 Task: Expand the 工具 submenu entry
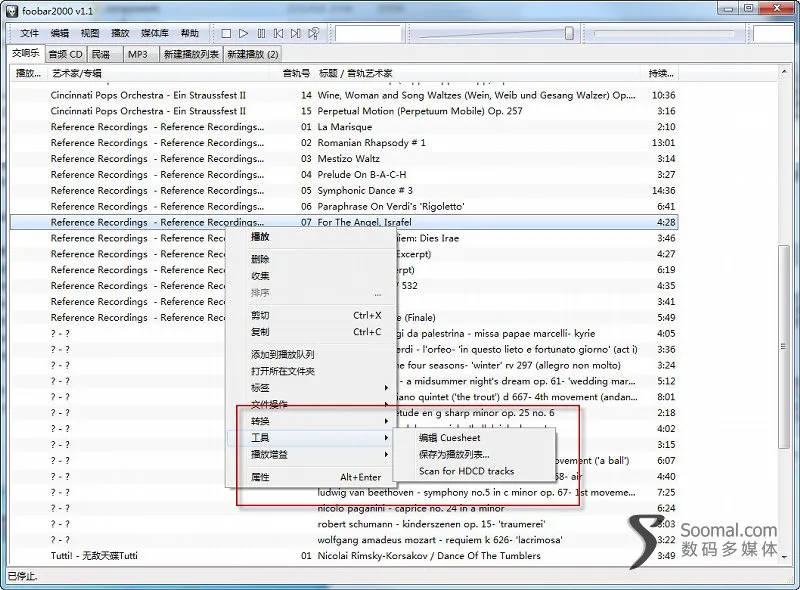coord(311,438)
